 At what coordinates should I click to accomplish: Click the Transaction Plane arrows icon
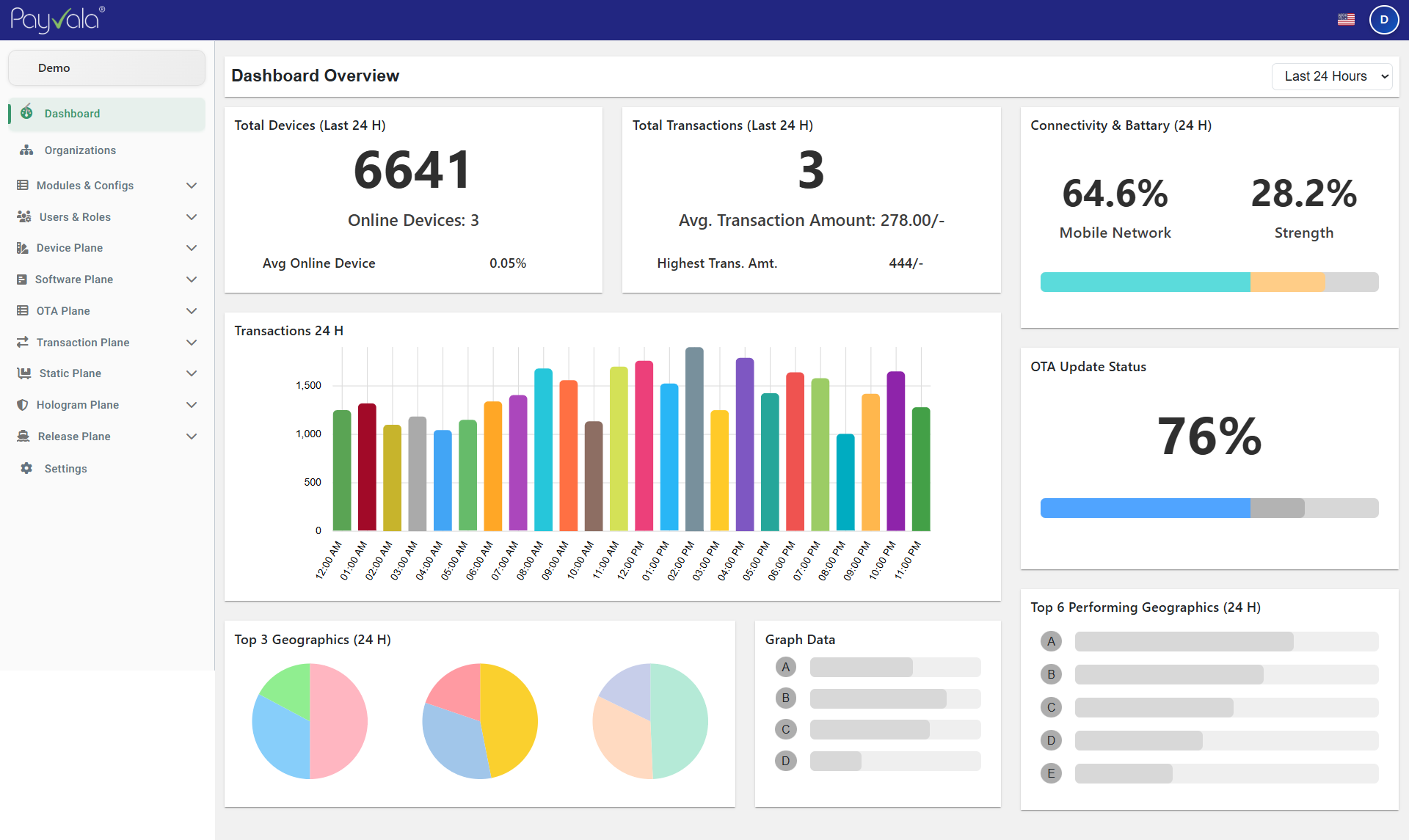pyautogui.click(x=23, y=342)
